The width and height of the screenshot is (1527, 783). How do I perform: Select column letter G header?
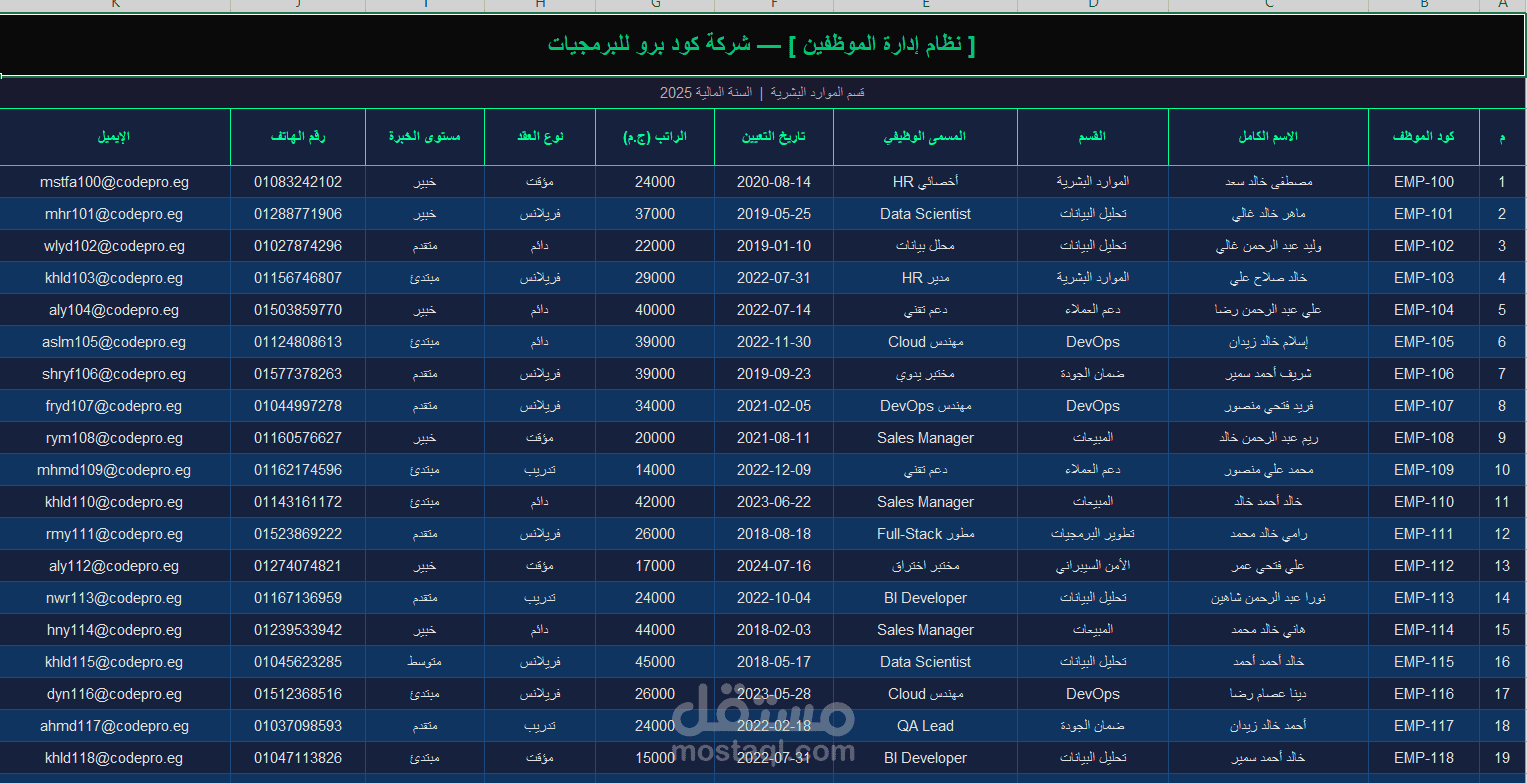coord(655,5)
